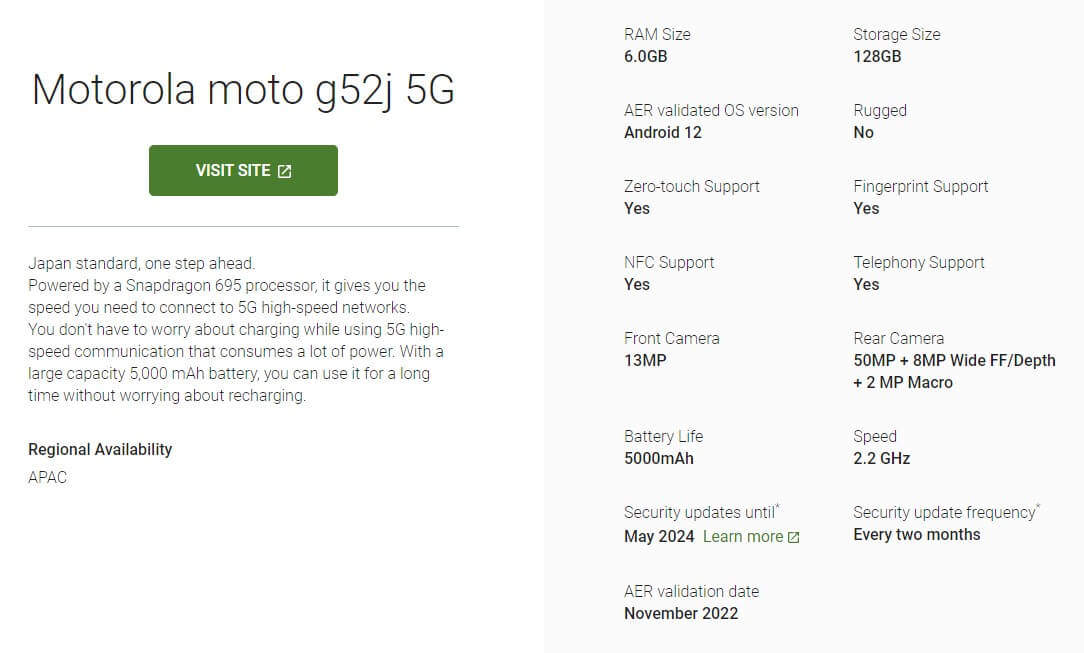Click the Yes under NFC Support
1084x653 pixels.
pos(637,285)
